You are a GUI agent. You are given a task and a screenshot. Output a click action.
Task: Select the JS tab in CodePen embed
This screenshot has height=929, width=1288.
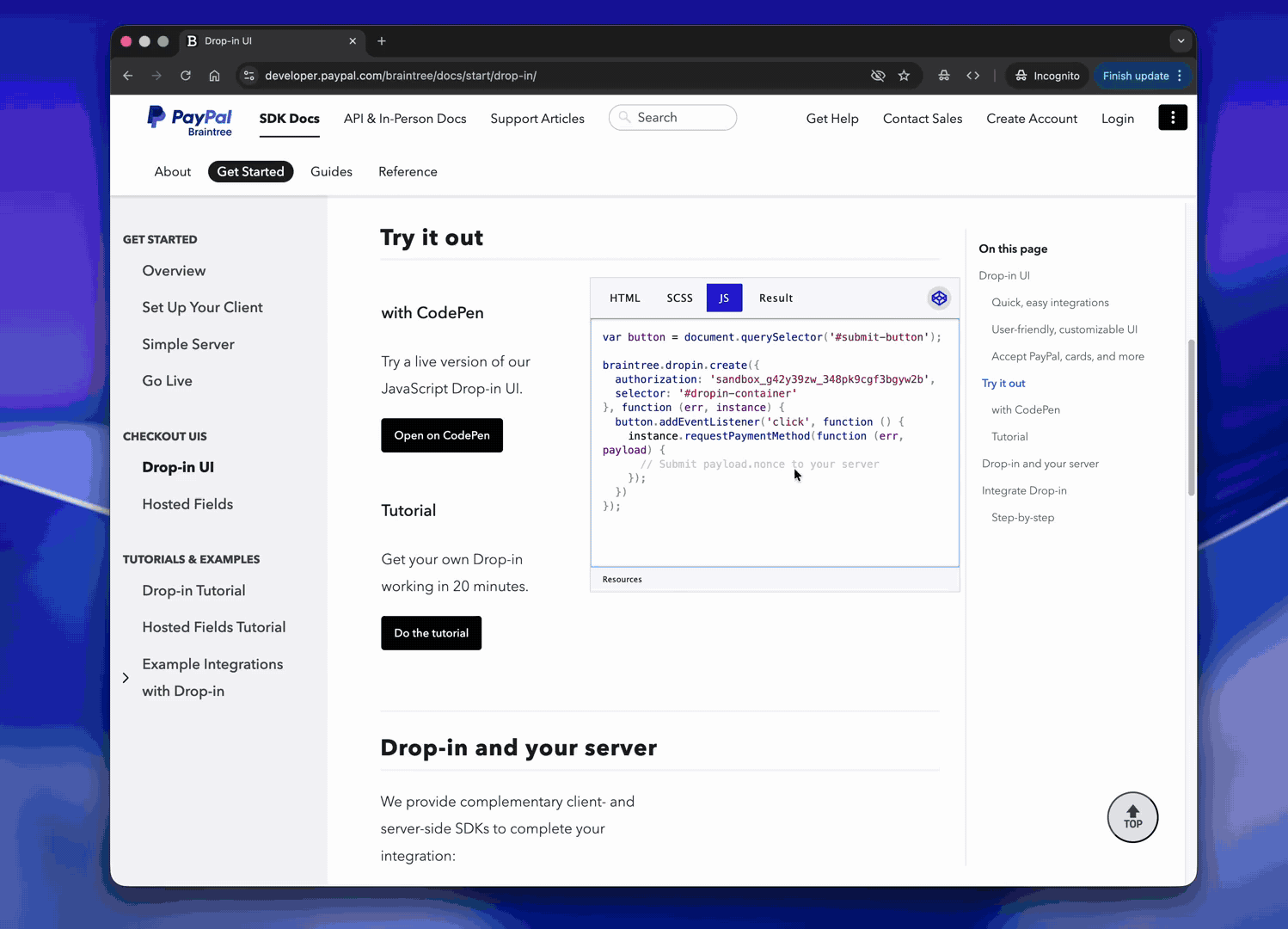click(724, 298)
